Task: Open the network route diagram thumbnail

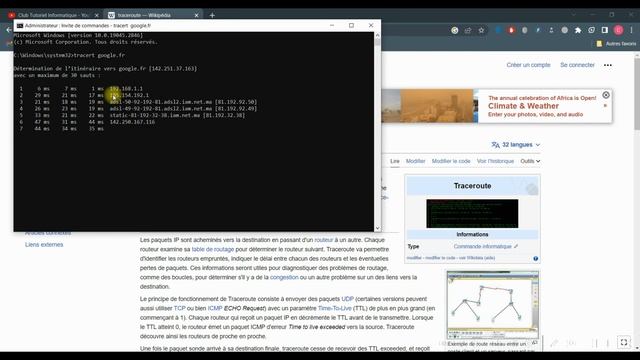Action: [x=493, y=304]
